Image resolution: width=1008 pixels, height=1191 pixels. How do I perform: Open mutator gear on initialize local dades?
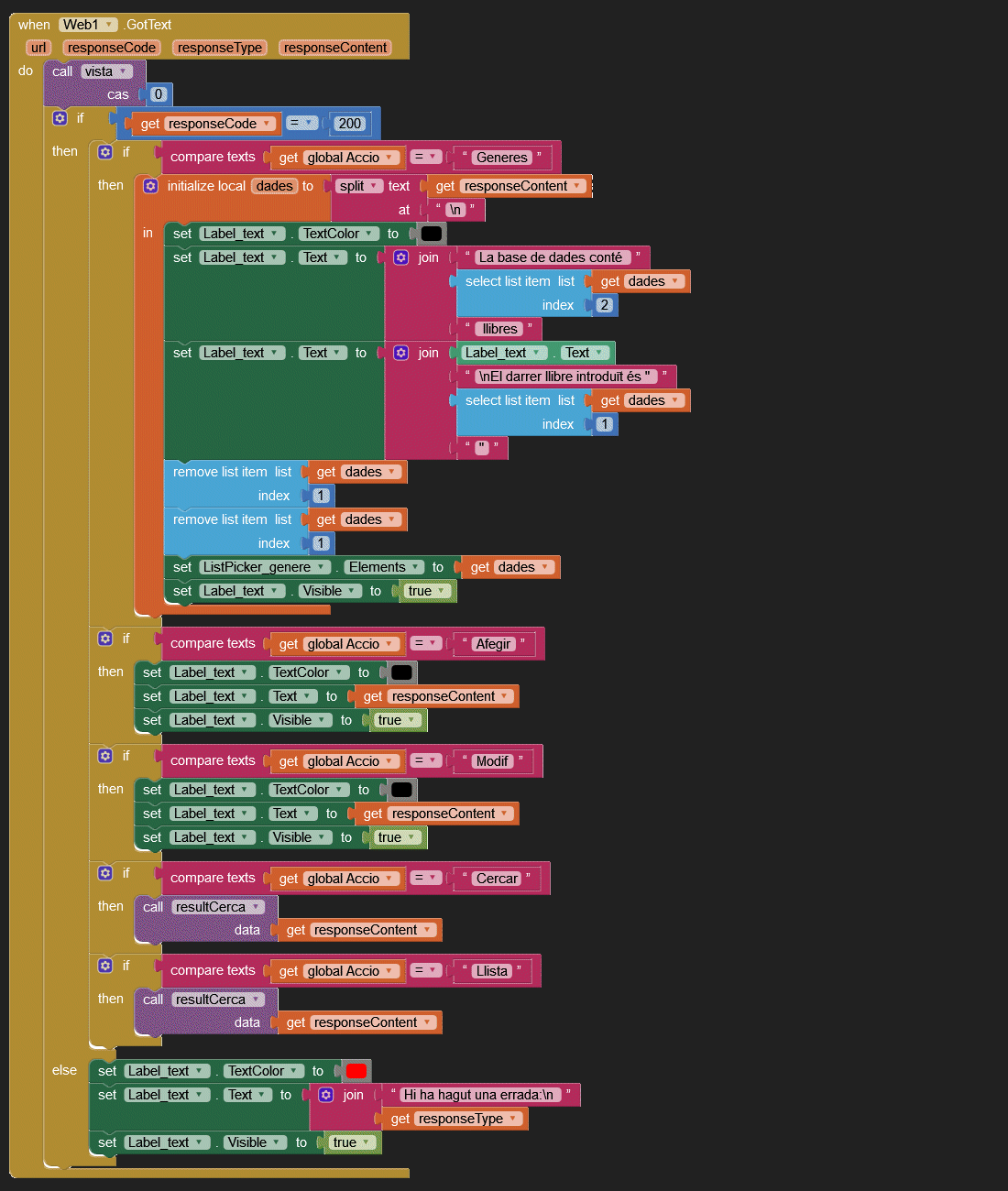pos(150,186)
